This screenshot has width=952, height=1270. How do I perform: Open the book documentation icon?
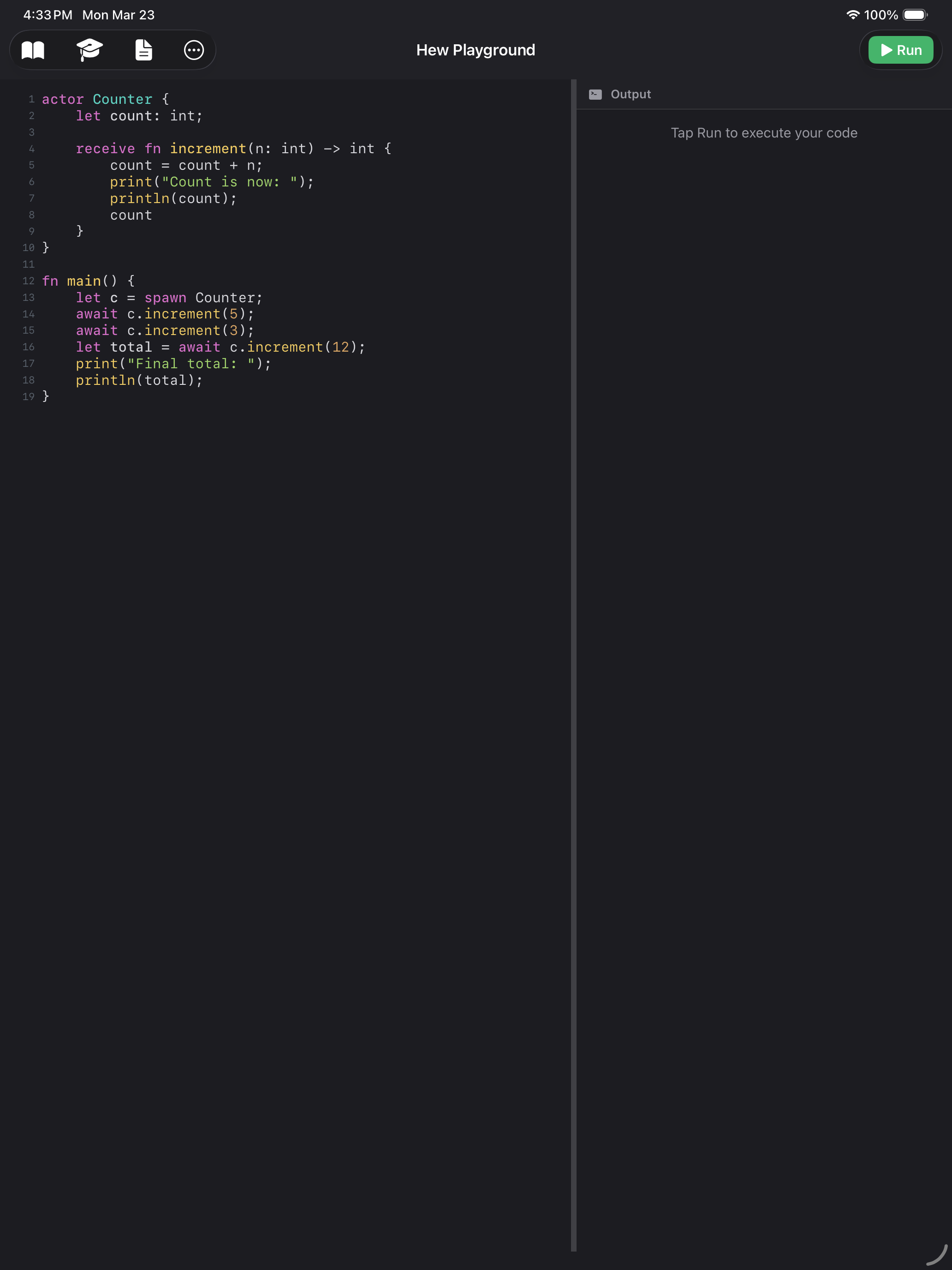[x=33, y=50]
